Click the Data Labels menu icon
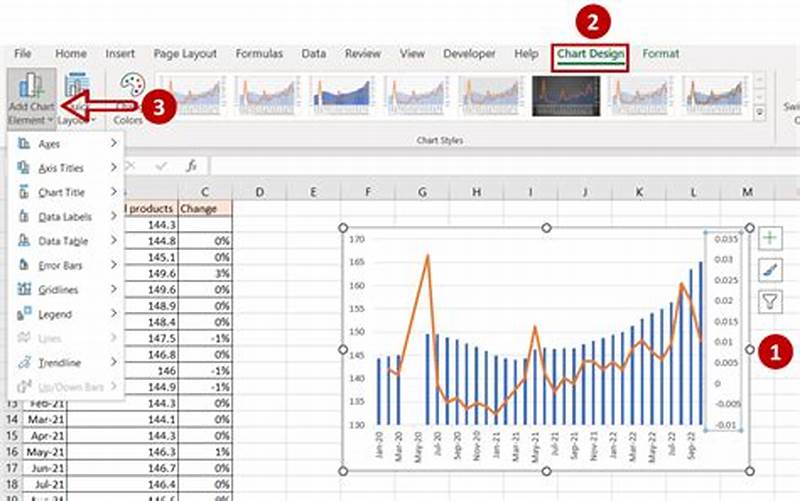Image resolution: width=800 pixels, height=501 pixels. pyautogui.click(x=24, y=216)
